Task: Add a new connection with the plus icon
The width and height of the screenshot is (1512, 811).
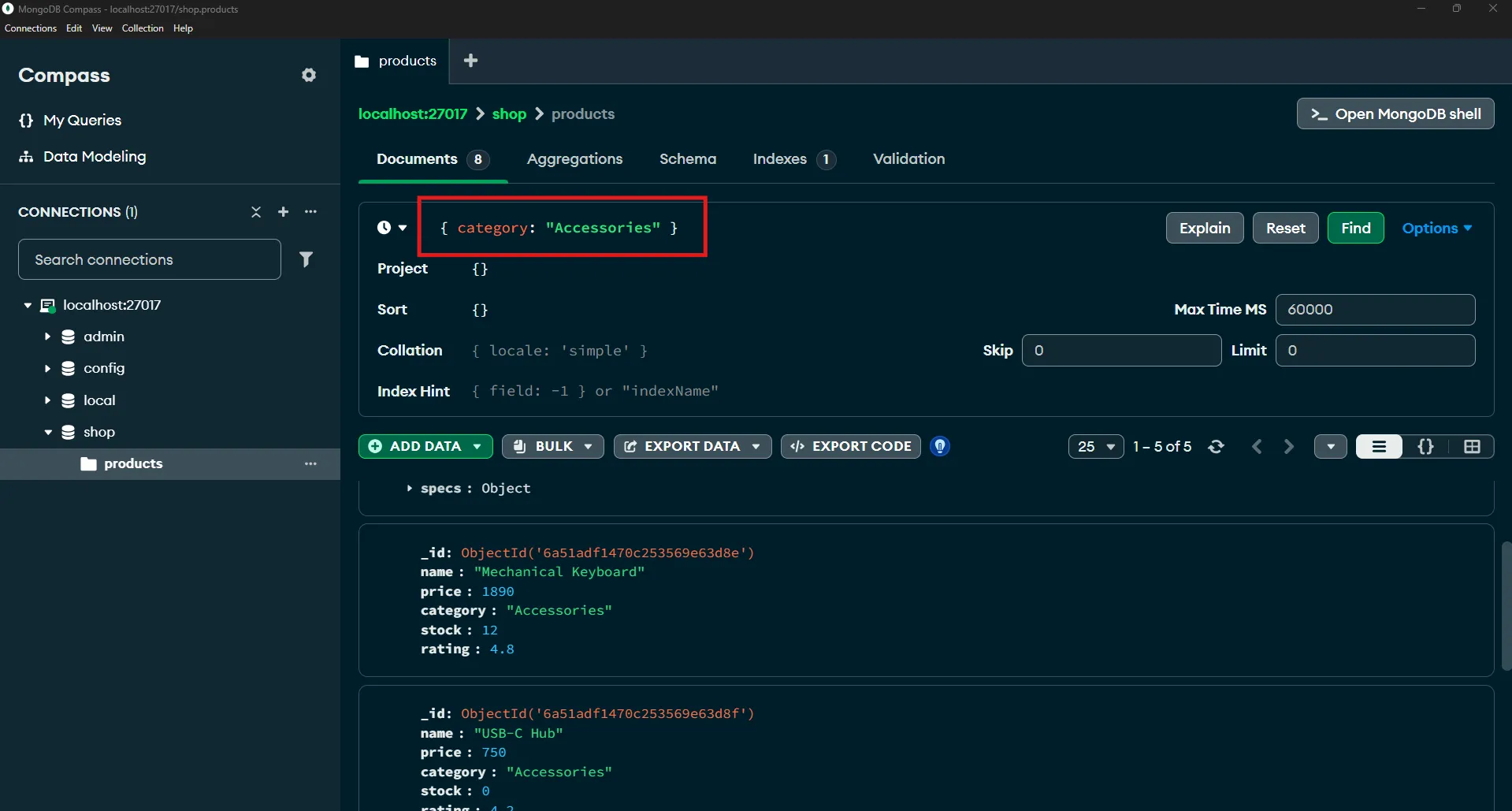Action: point(284,212)
